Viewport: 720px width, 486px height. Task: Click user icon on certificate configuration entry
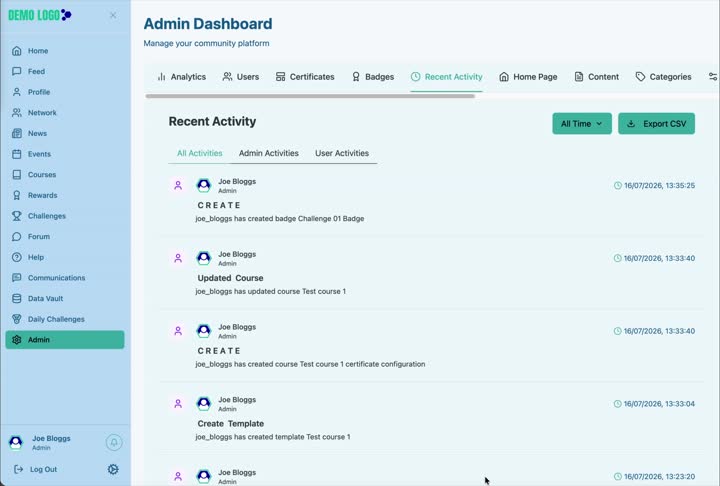(x=178, y=331)
